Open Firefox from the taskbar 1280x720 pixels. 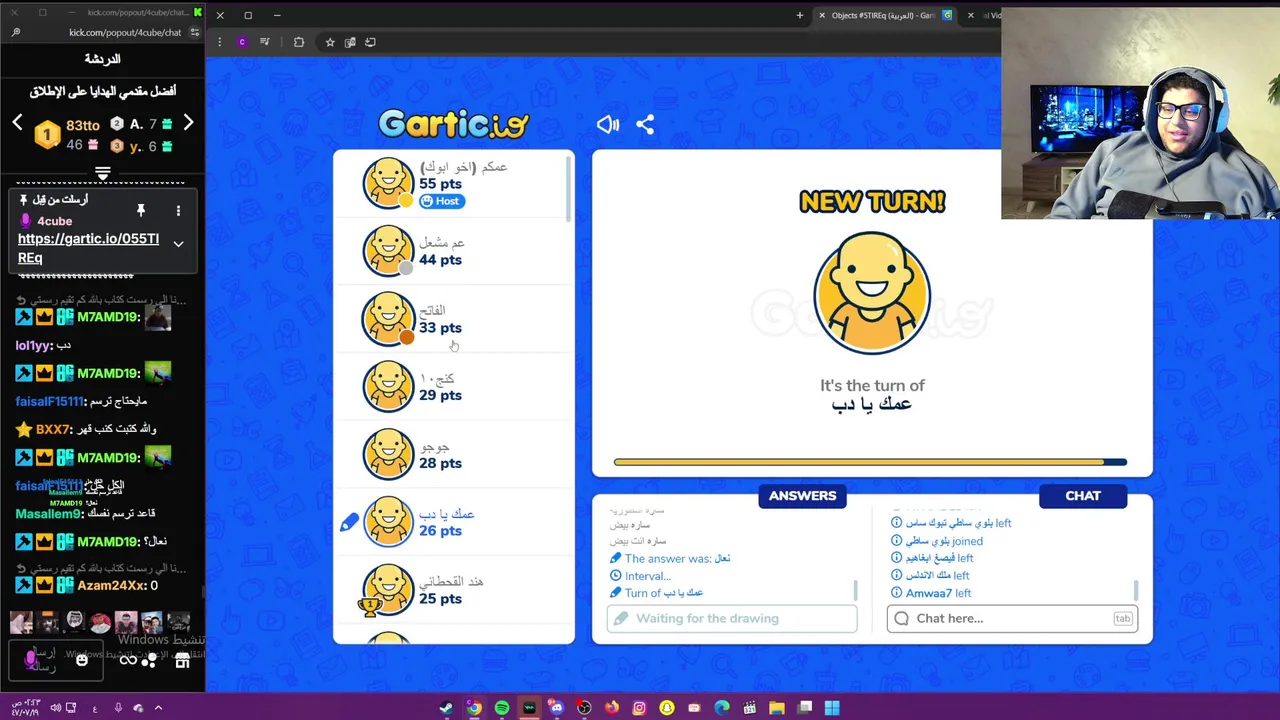tap(611, 708)
